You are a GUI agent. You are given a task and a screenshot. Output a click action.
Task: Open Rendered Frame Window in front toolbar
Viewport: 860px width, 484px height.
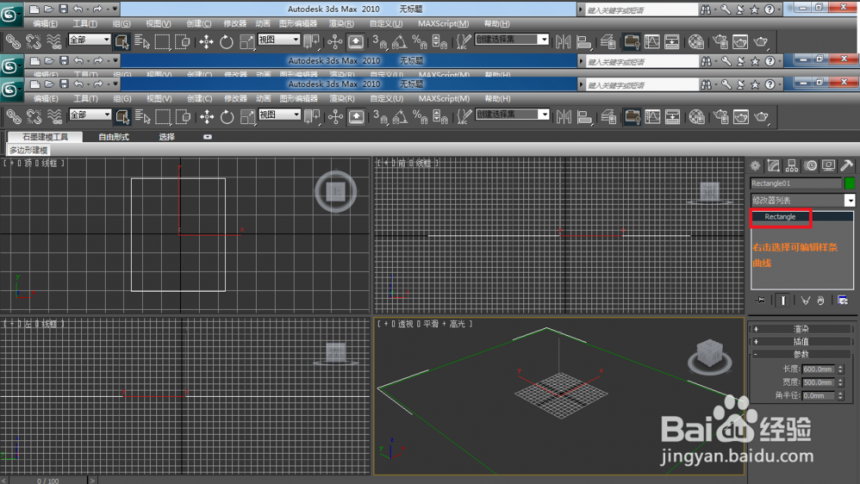741,117
